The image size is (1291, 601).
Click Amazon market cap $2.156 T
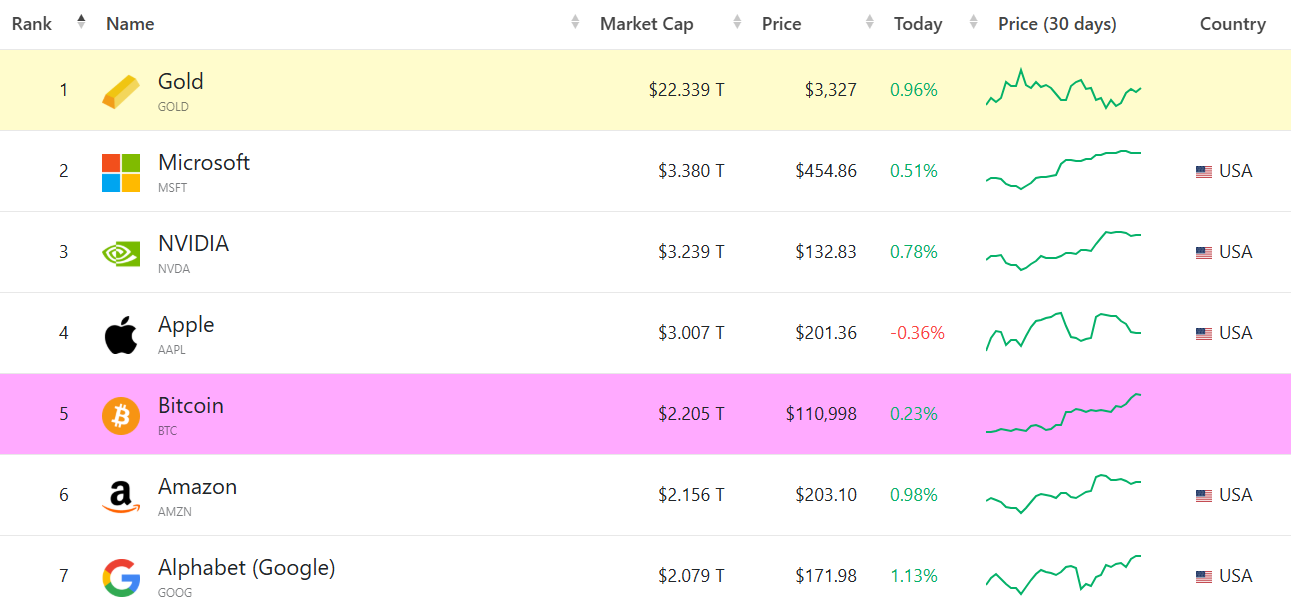691,495
